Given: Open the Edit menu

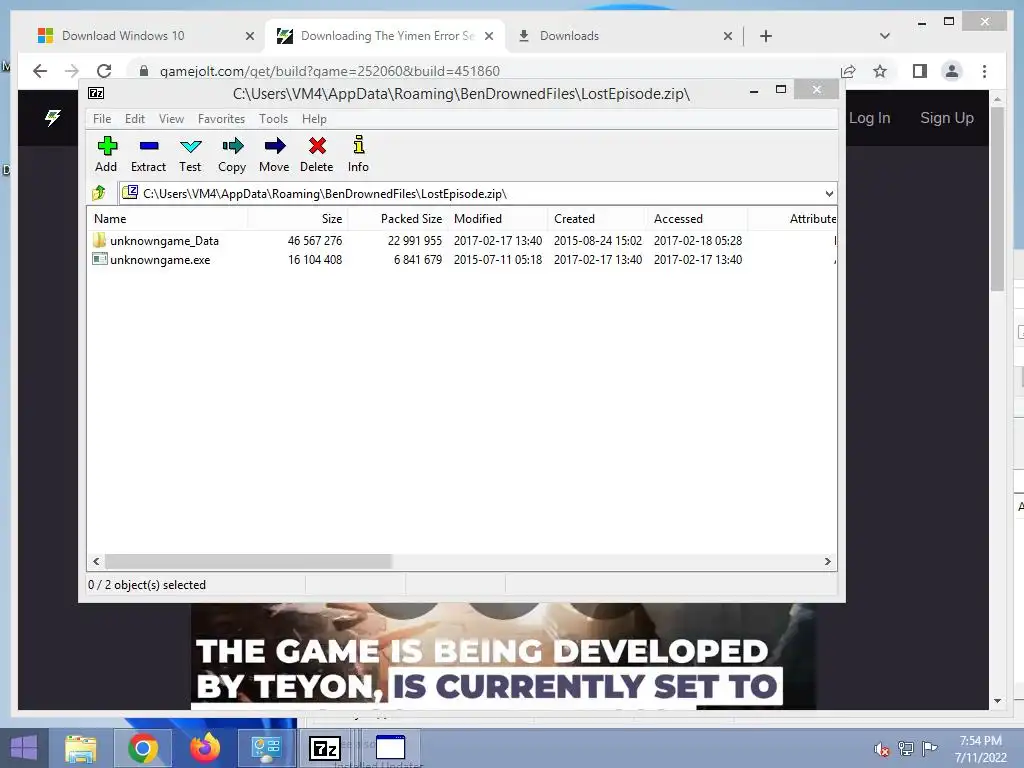Looking at the screenshot, I should tap(135, 119).
